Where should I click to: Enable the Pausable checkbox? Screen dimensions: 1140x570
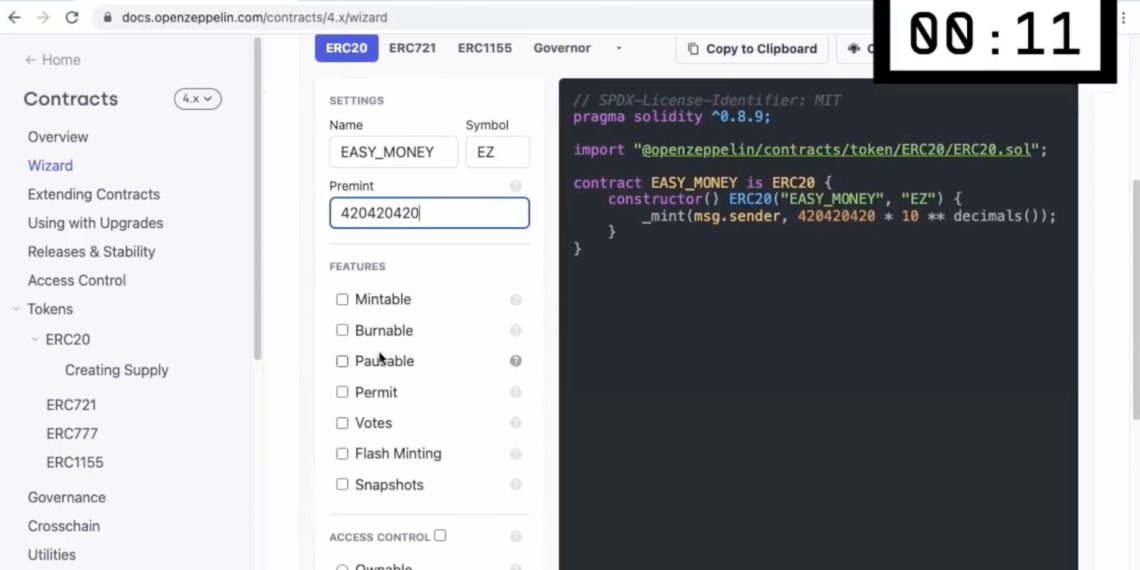coord(342,361)
